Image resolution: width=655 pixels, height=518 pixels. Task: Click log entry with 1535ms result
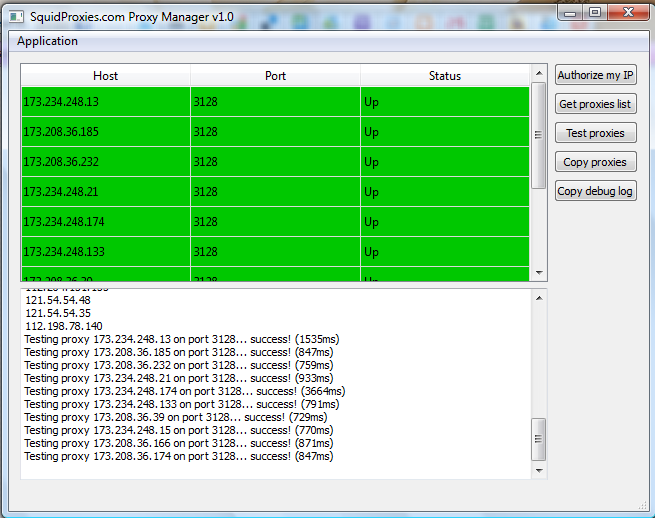[182, 339]
